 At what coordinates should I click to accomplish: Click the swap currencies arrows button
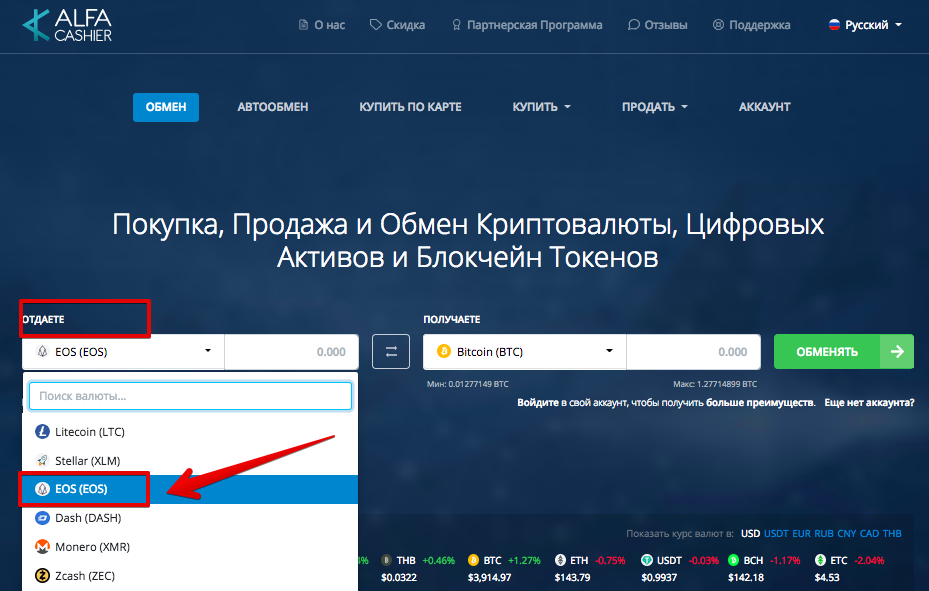(x=391, y=352)
